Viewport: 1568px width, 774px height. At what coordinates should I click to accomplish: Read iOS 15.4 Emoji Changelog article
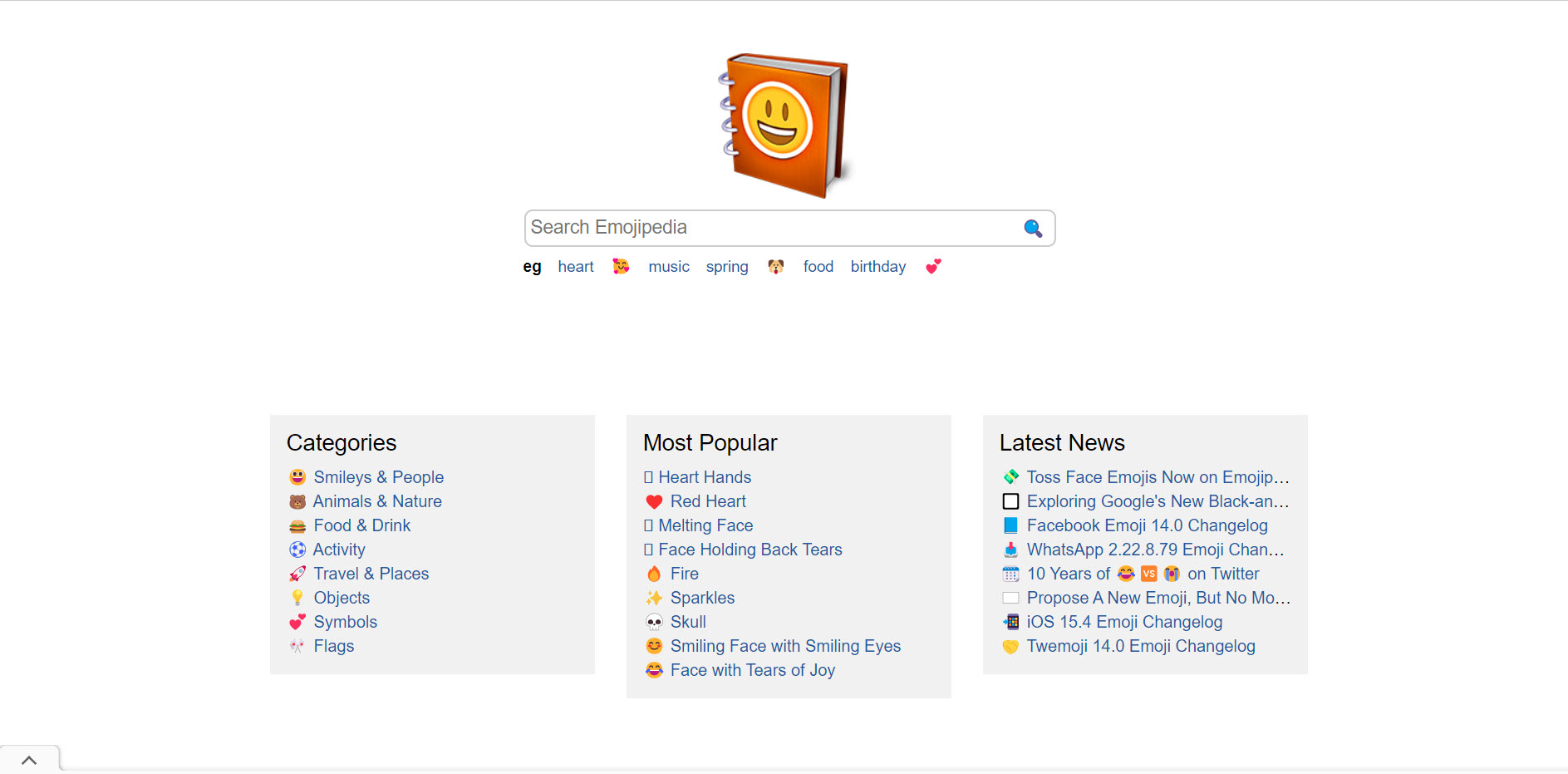(1124, 622)
